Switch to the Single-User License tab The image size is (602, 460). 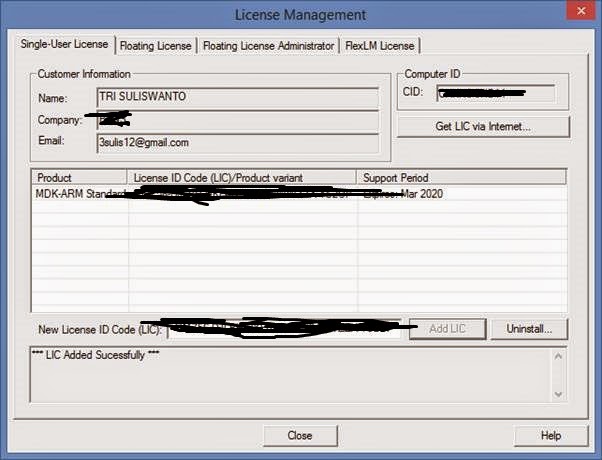(x=65, y=45)
